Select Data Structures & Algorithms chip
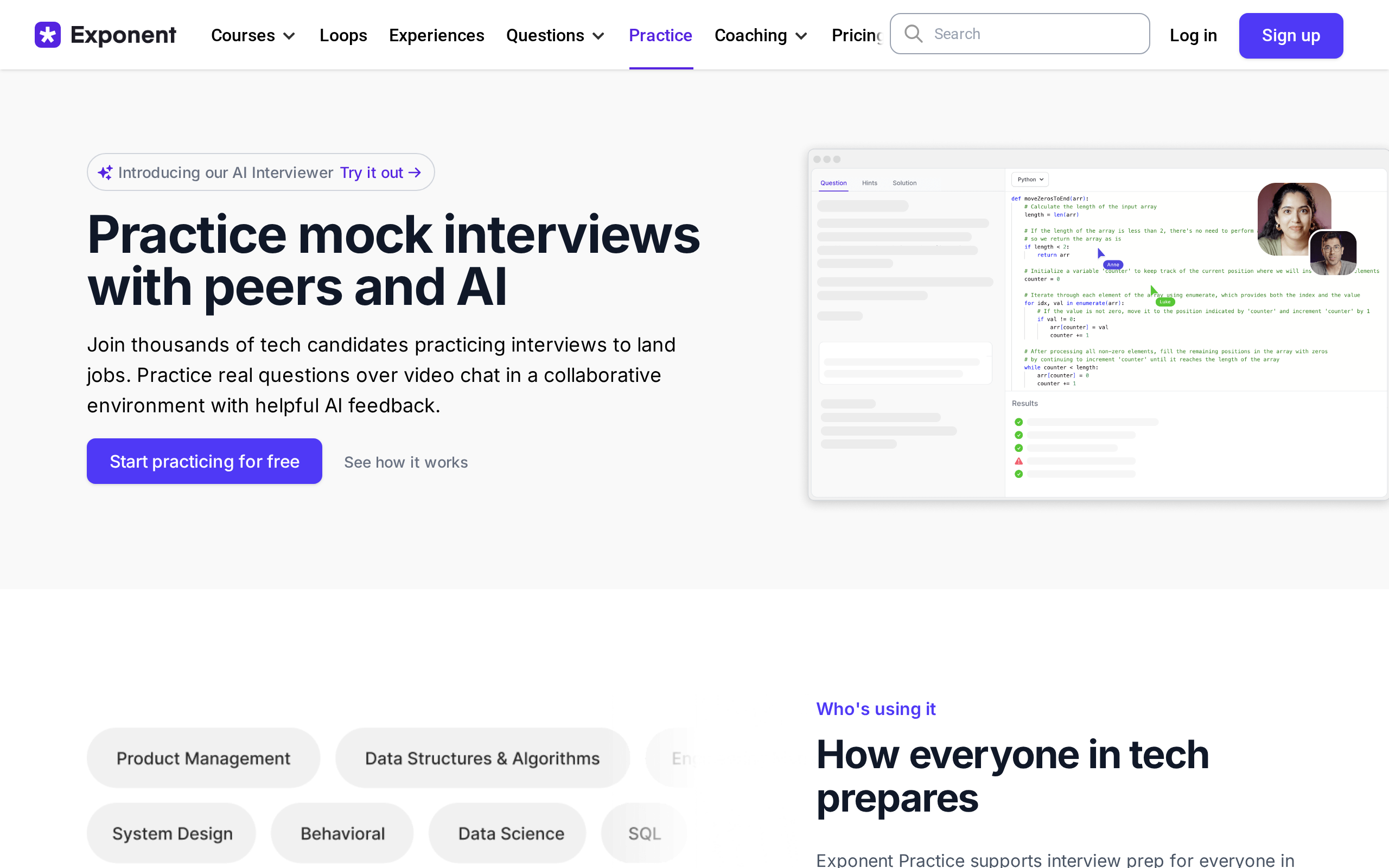 pyautogui.click(x=482, y=758)
